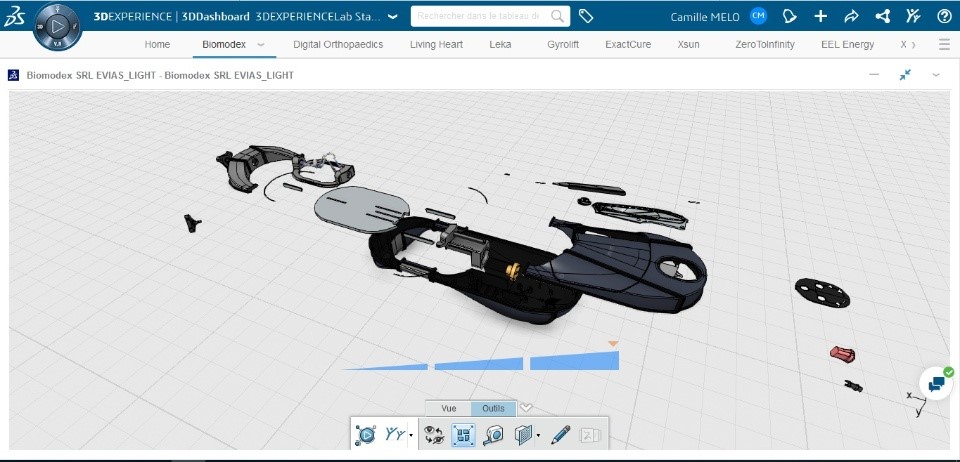Click the XY axis orientation triad

pyautogui.click(x=917, y=402)
